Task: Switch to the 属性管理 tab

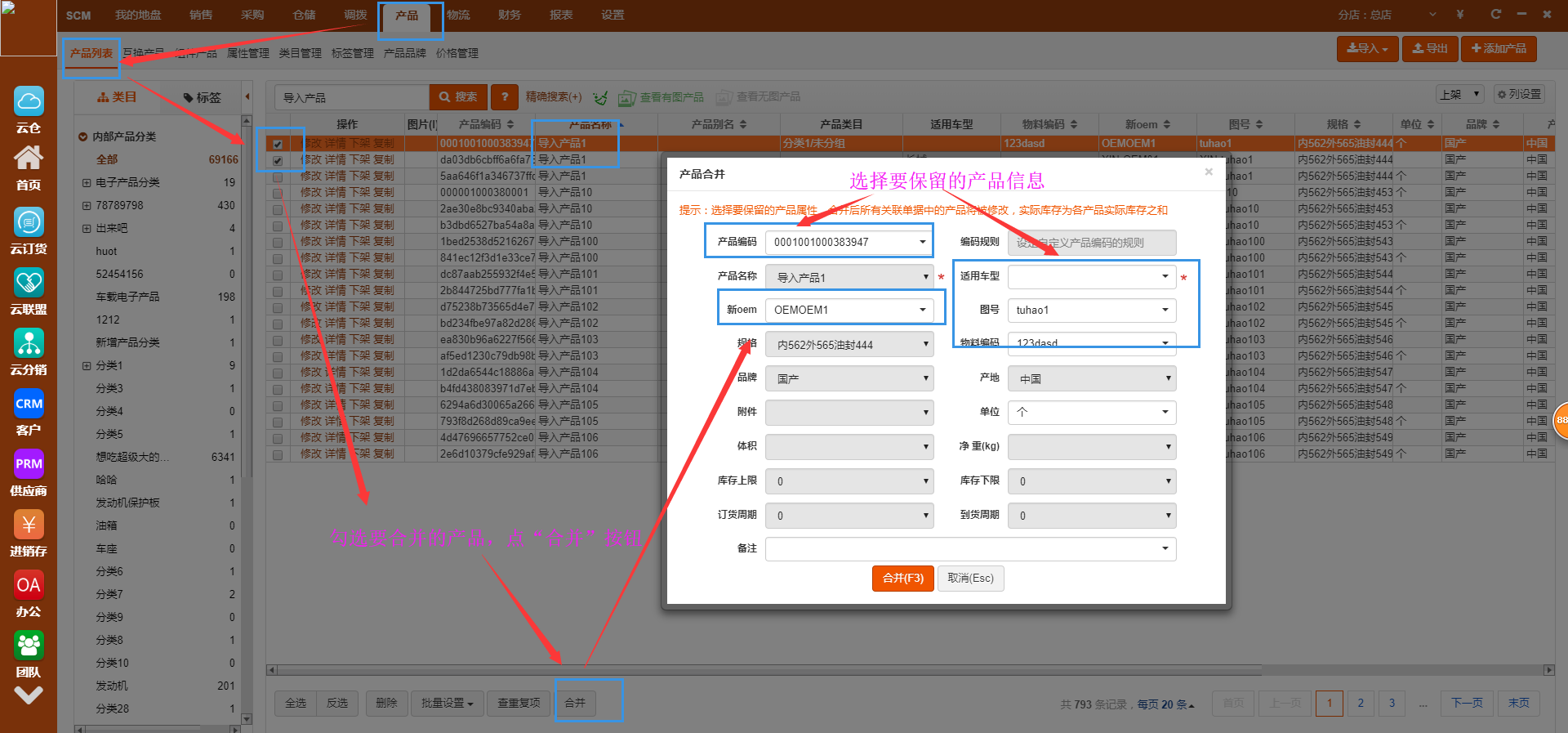Action: point(247,53)
